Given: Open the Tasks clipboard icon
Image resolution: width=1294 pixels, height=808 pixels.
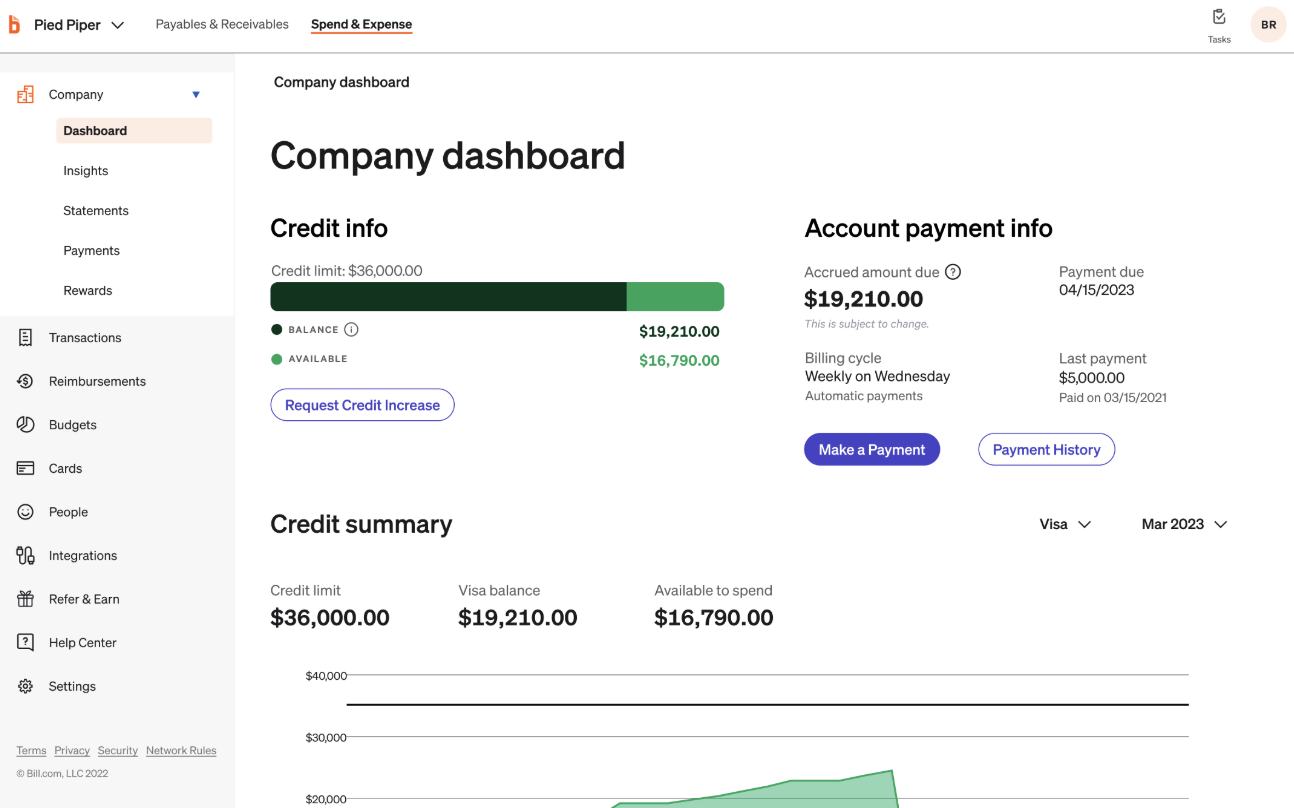Looking at the screenshot, I should point(1219,17).
